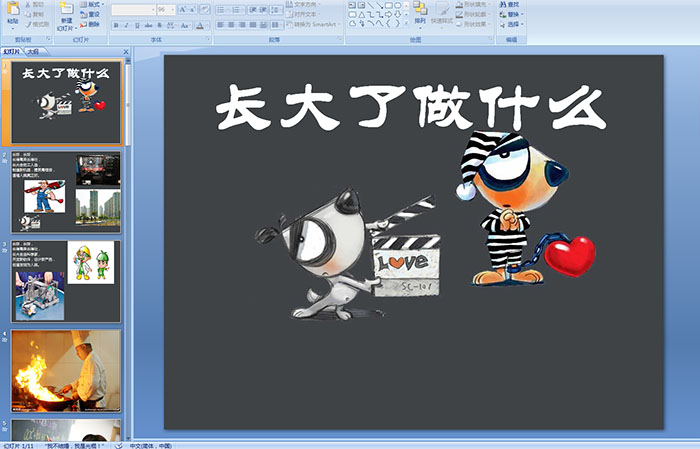Expand the Select (选择) dropdown
The image size is (700, 449).
(x=512, y=25)
